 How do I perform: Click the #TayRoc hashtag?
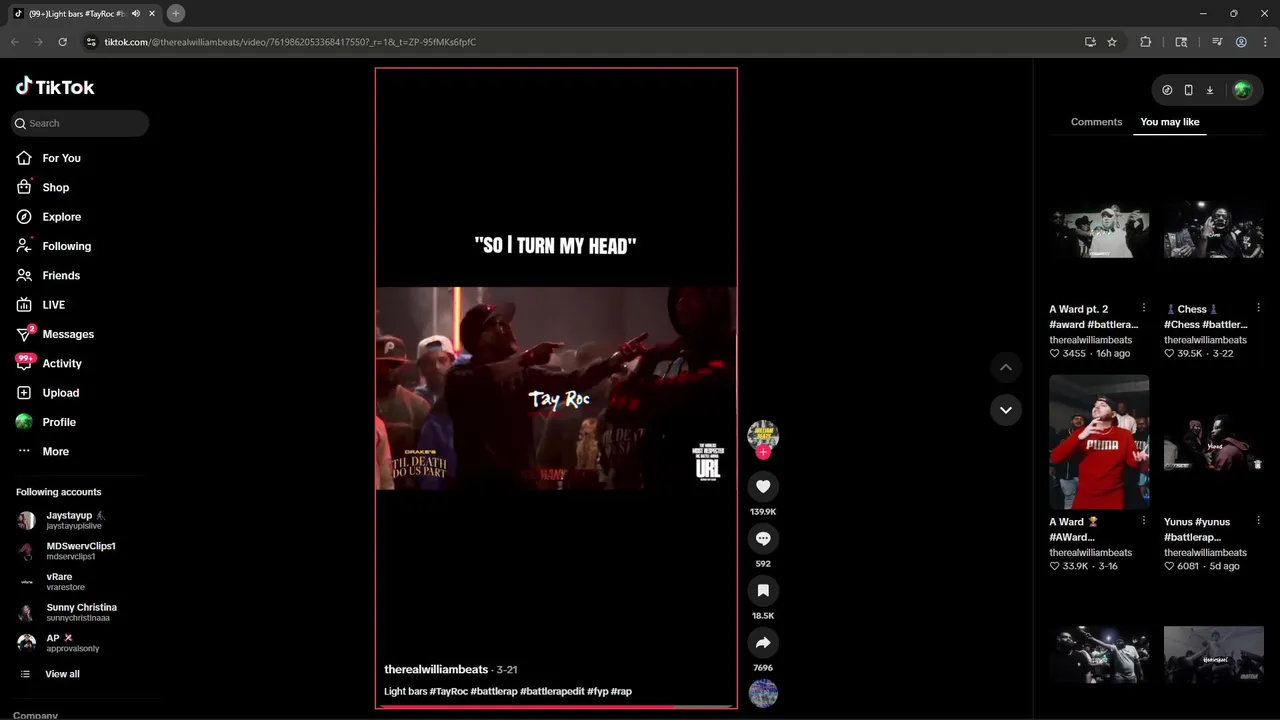[x=448, y=691]
